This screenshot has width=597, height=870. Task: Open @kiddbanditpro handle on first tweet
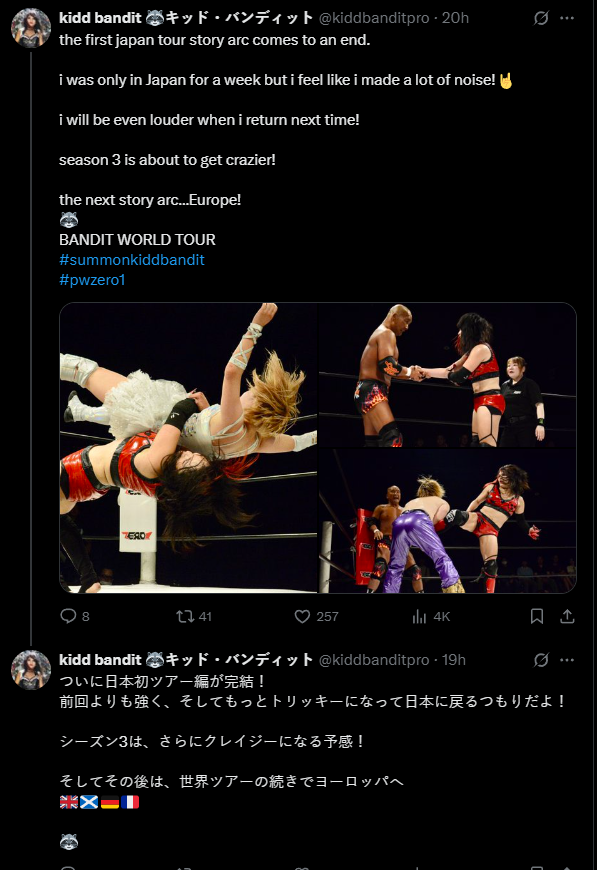coord(374,18)
